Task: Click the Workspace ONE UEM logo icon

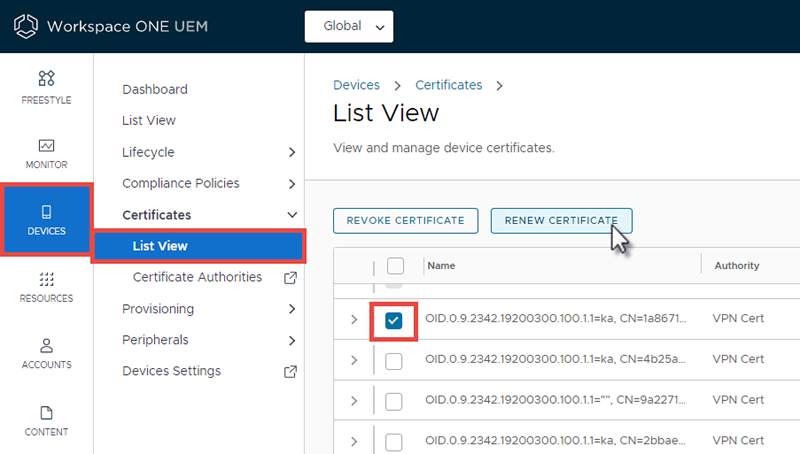Action: tap(26, 26)
